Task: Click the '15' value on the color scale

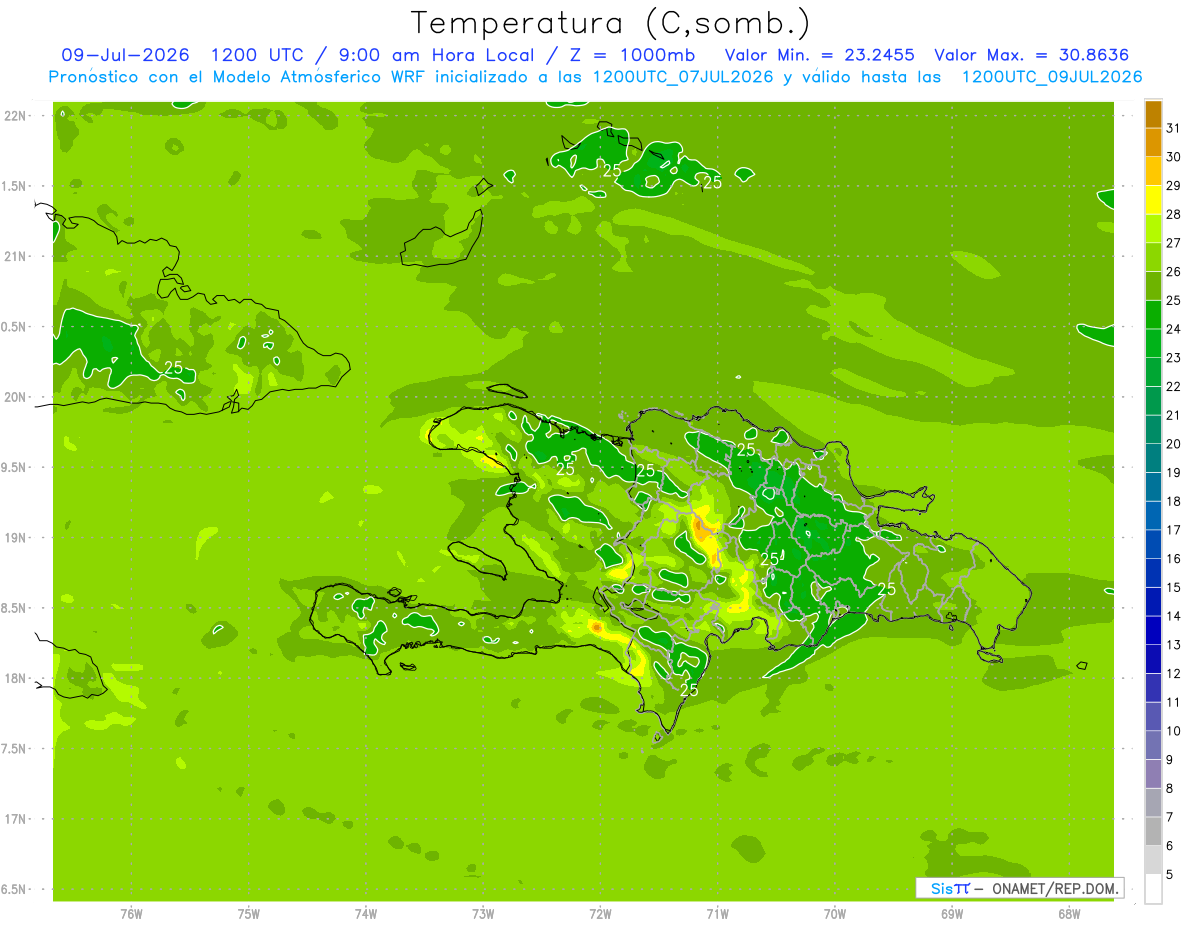Action: click(x=1173, y=587)
